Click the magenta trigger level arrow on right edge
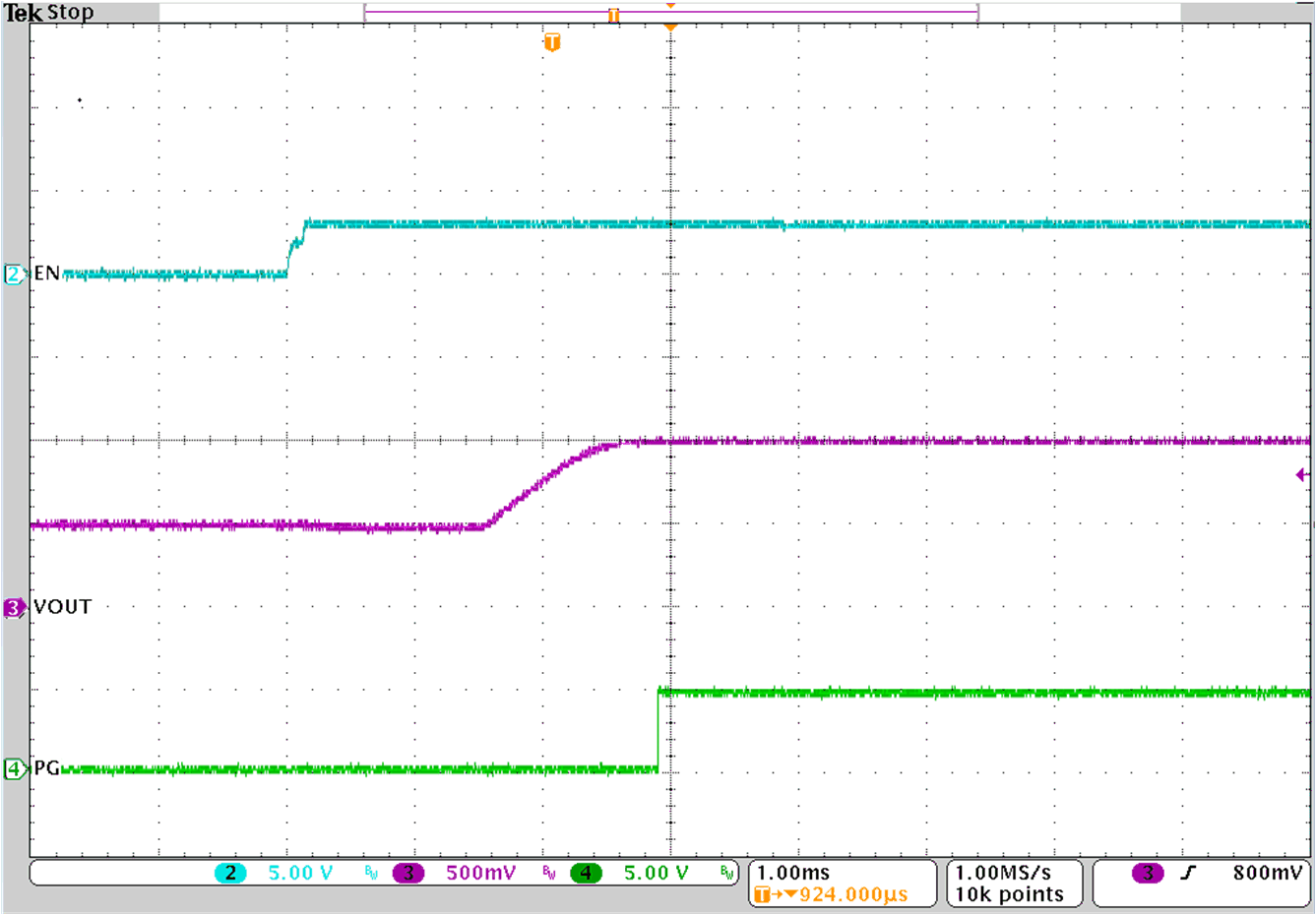 [1302, 474]
